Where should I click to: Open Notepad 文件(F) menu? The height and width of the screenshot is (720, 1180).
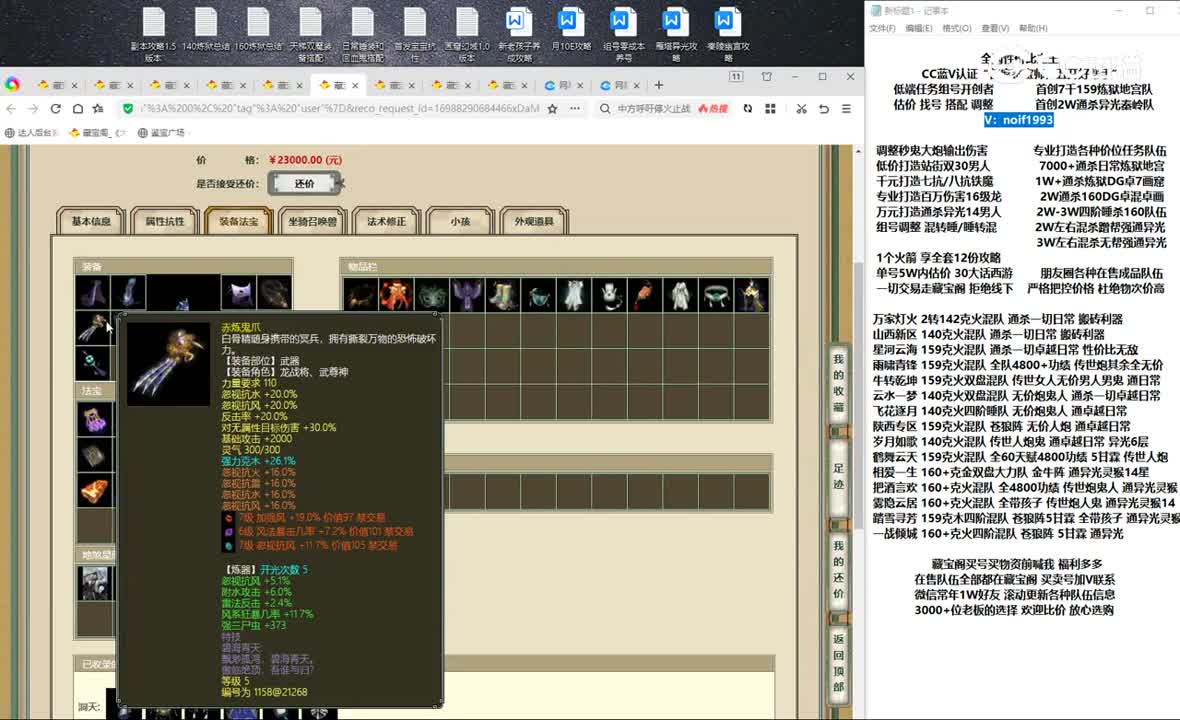[x=882, y=28]
